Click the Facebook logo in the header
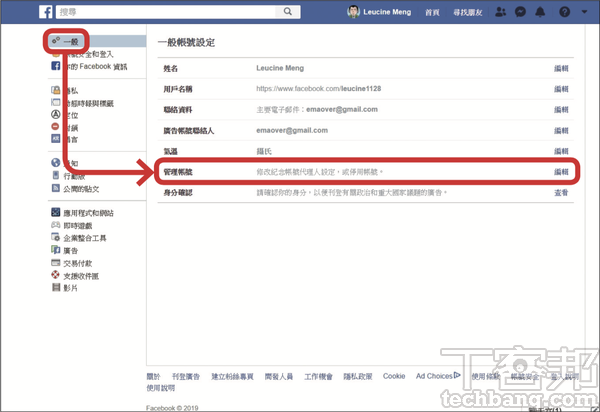Image resolution: width=600 pixels, height=412 pixels. (46, 12)
